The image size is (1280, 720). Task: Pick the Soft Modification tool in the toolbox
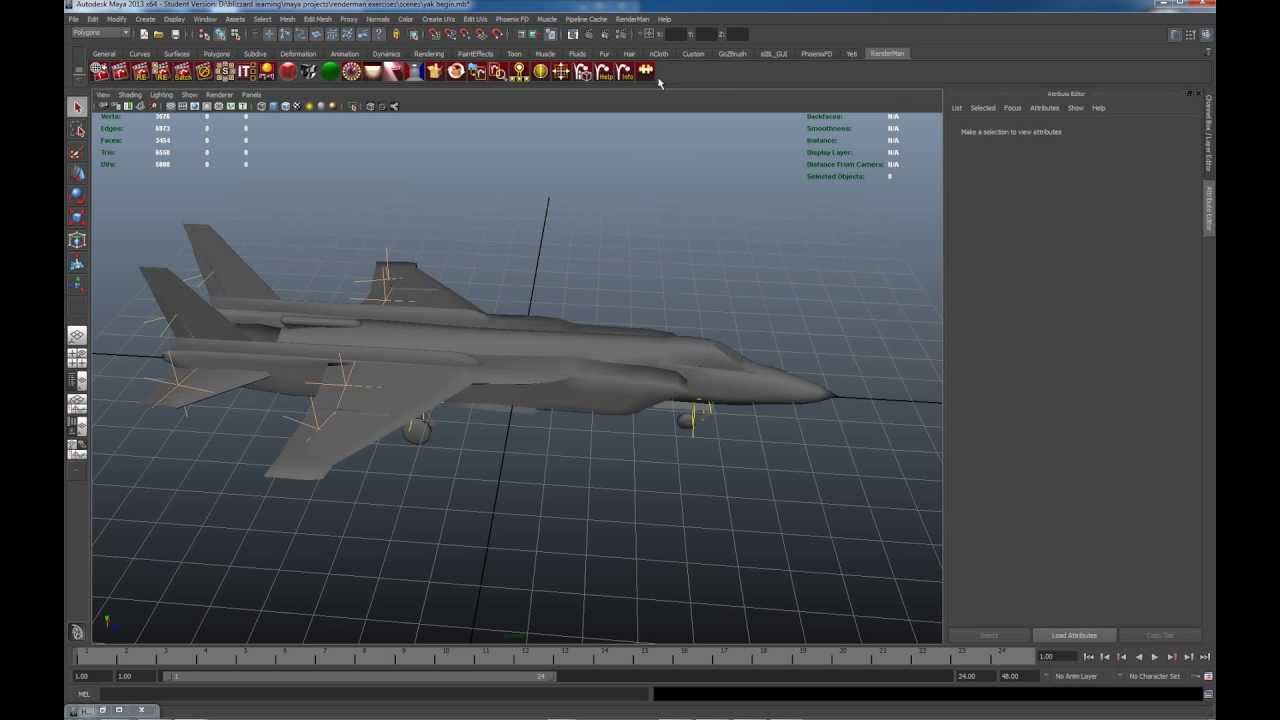tap(77, 264)
